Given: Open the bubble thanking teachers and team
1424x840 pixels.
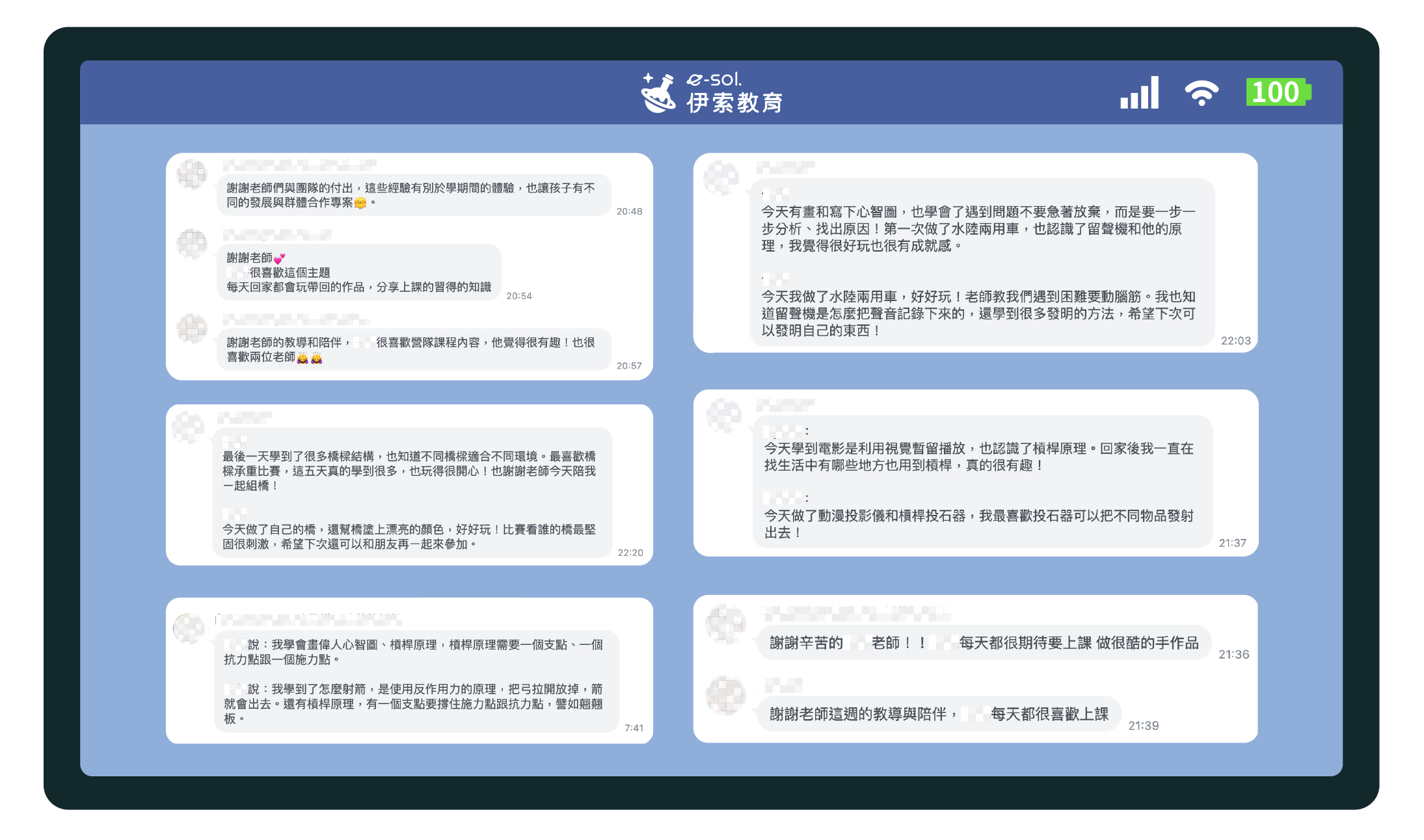Looking at the screenshot, I should [x=414, y=195].
